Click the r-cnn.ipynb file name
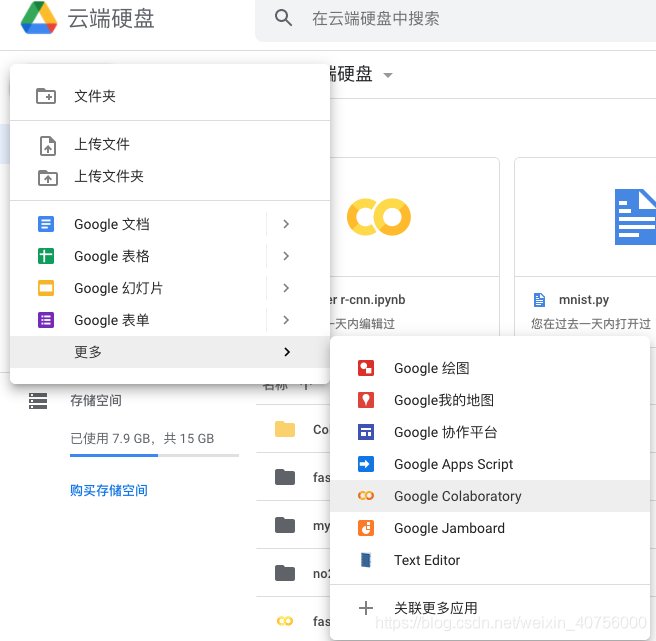Screen dimensions: 656x641 [x=368, y=300]
